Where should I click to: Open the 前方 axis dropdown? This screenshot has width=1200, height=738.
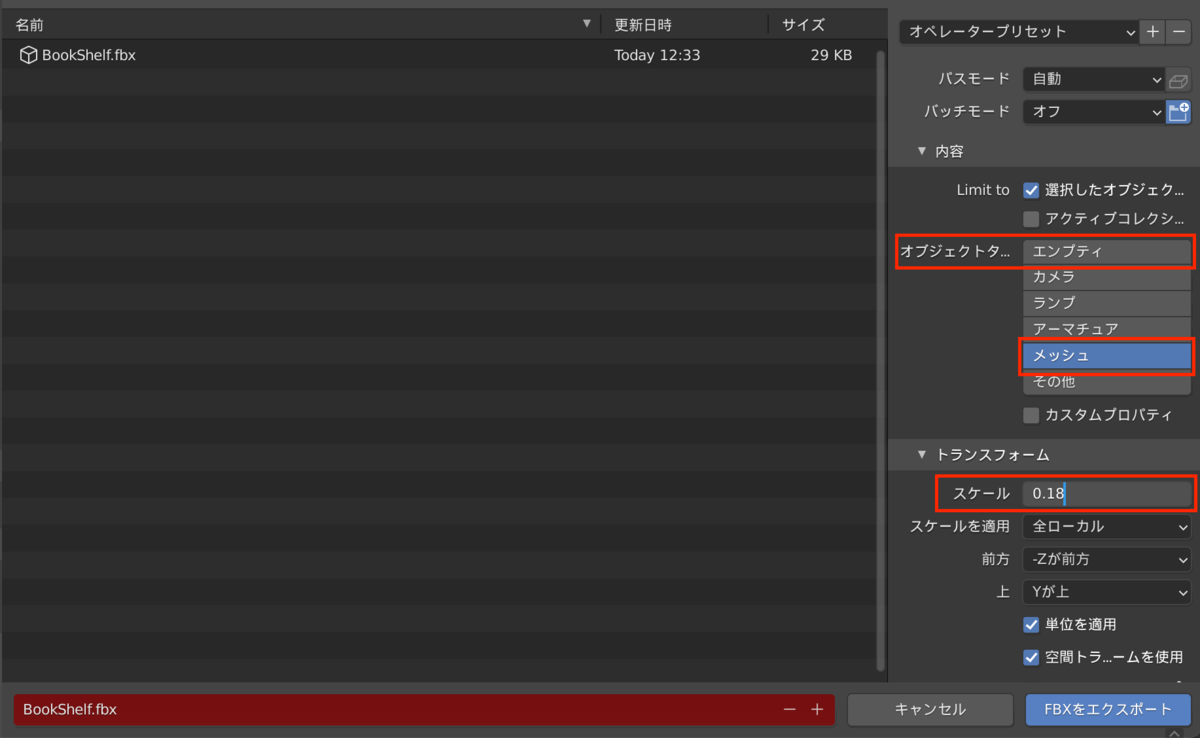(1107, 559)
